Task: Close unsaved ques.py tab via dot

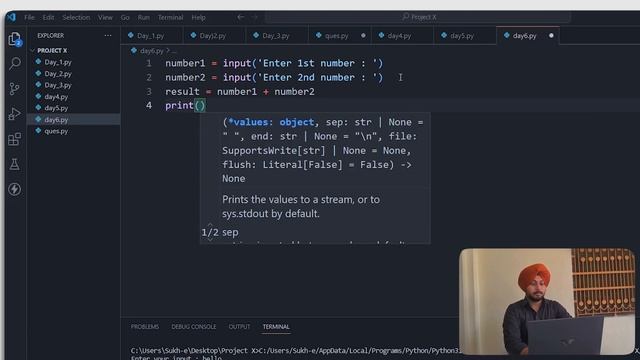Action: [363, 36]
